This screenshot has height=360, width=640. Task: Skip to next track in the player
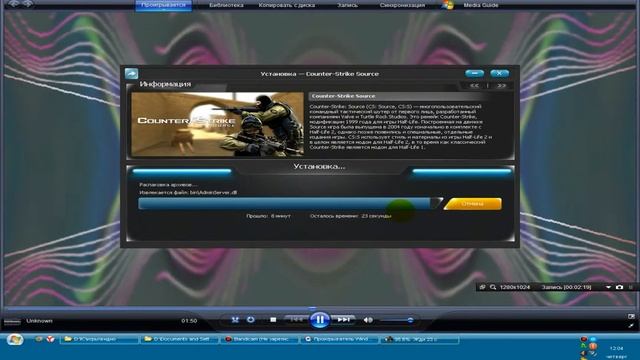point(343,320)
